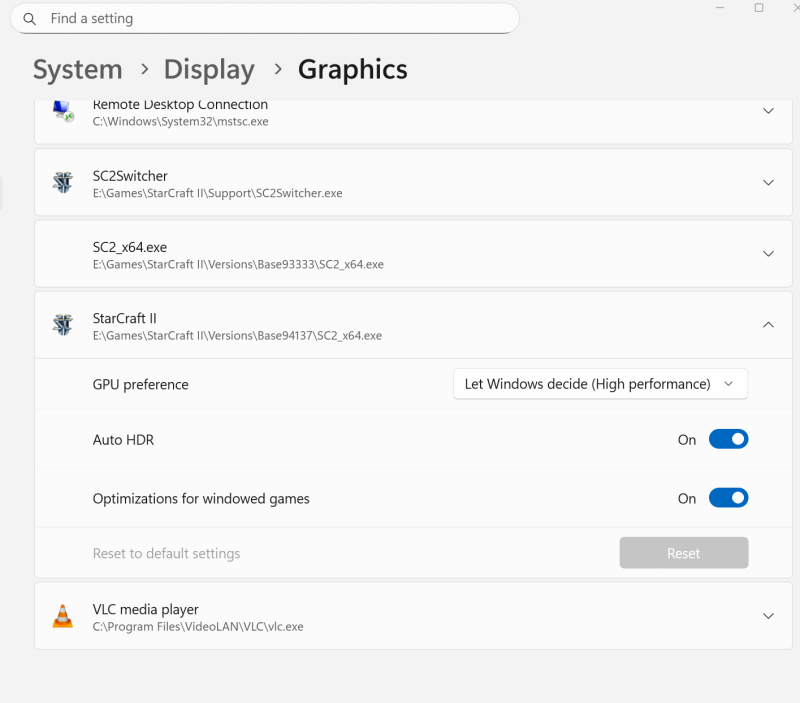Expand the VLC media player entry
The image size is (800, 703).
768,616
